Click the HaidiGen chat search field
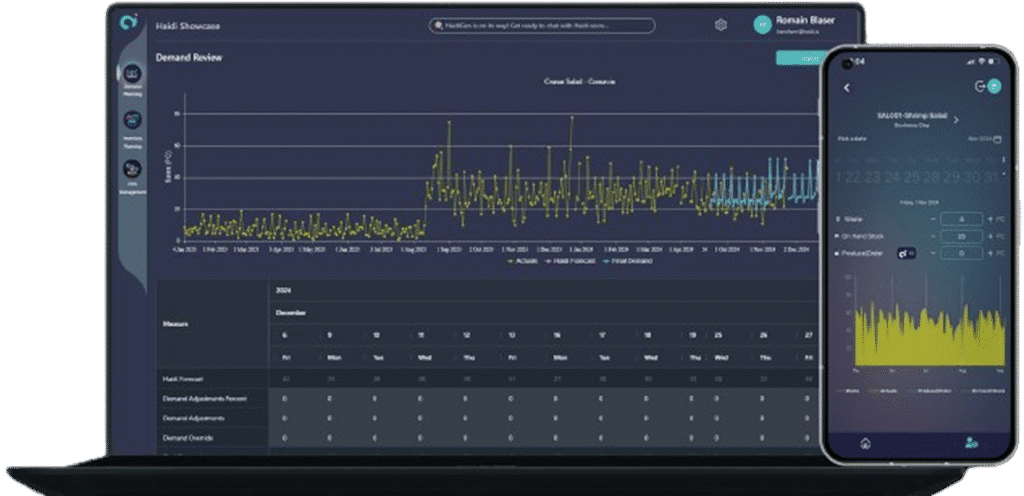The width and height of the screenshot is (1024, 496). point(542,26)
